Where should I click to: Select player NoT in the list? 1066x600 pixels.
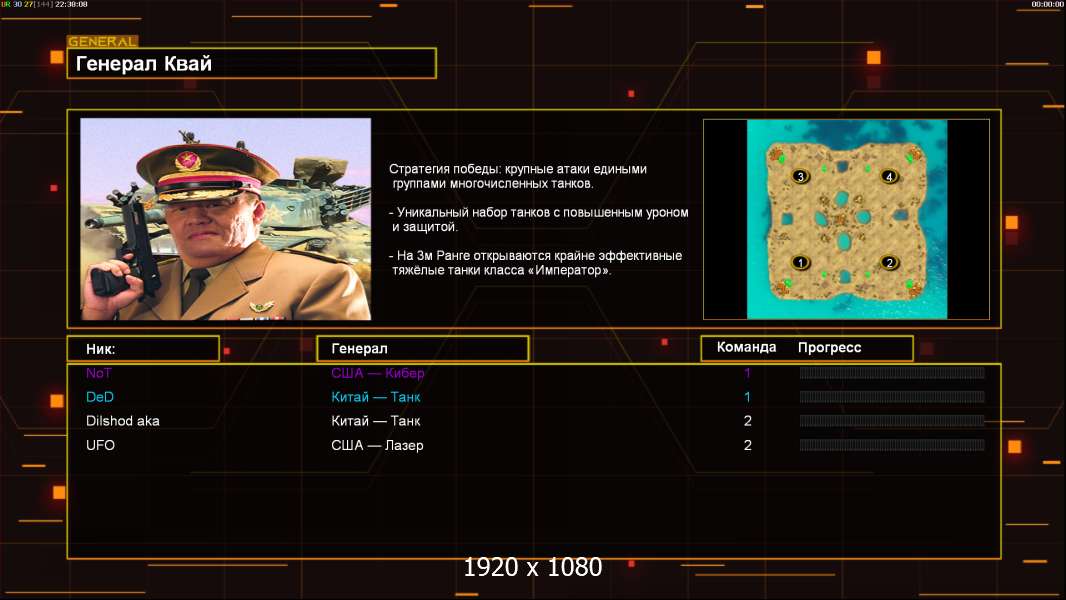click(x=99, y=373)
